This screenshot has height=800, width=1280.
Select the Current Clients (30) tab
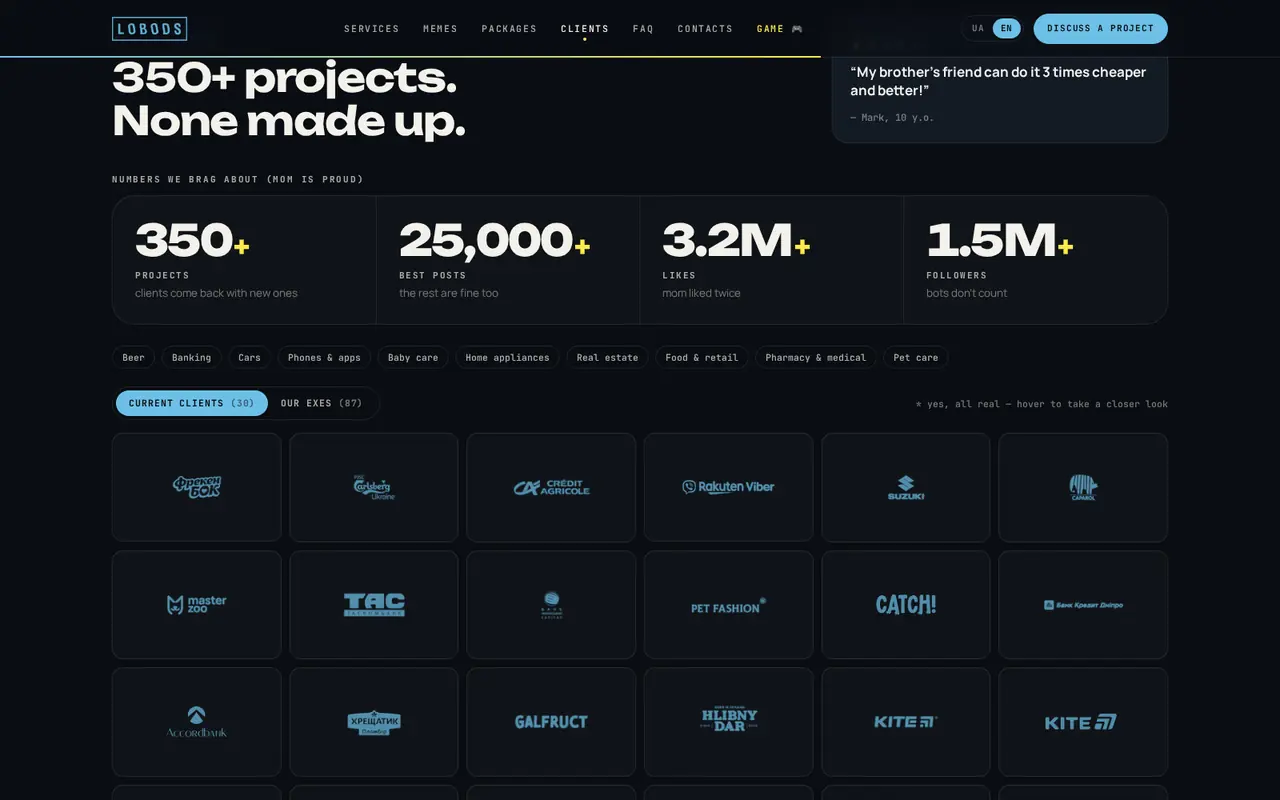(x=192, y=403)
